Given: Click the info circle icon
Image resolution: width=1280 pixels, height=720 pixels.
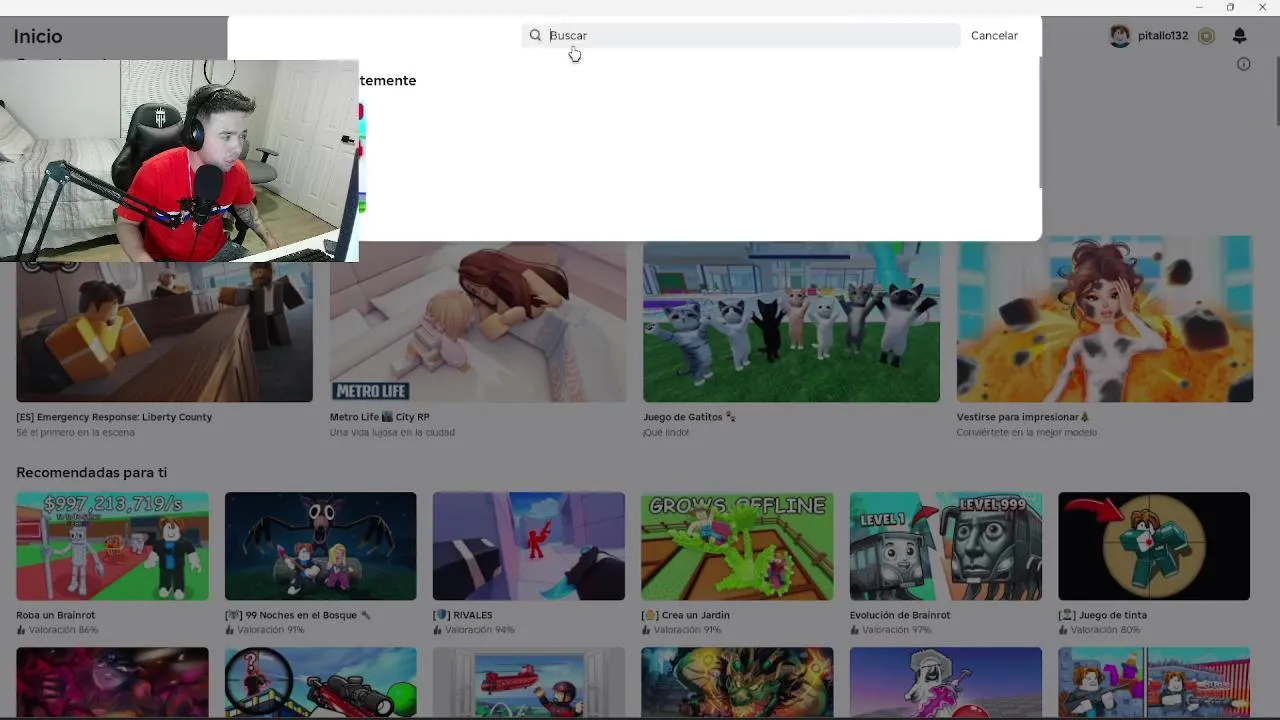Looking at the screenshot, I should [x=1244, y=64].
